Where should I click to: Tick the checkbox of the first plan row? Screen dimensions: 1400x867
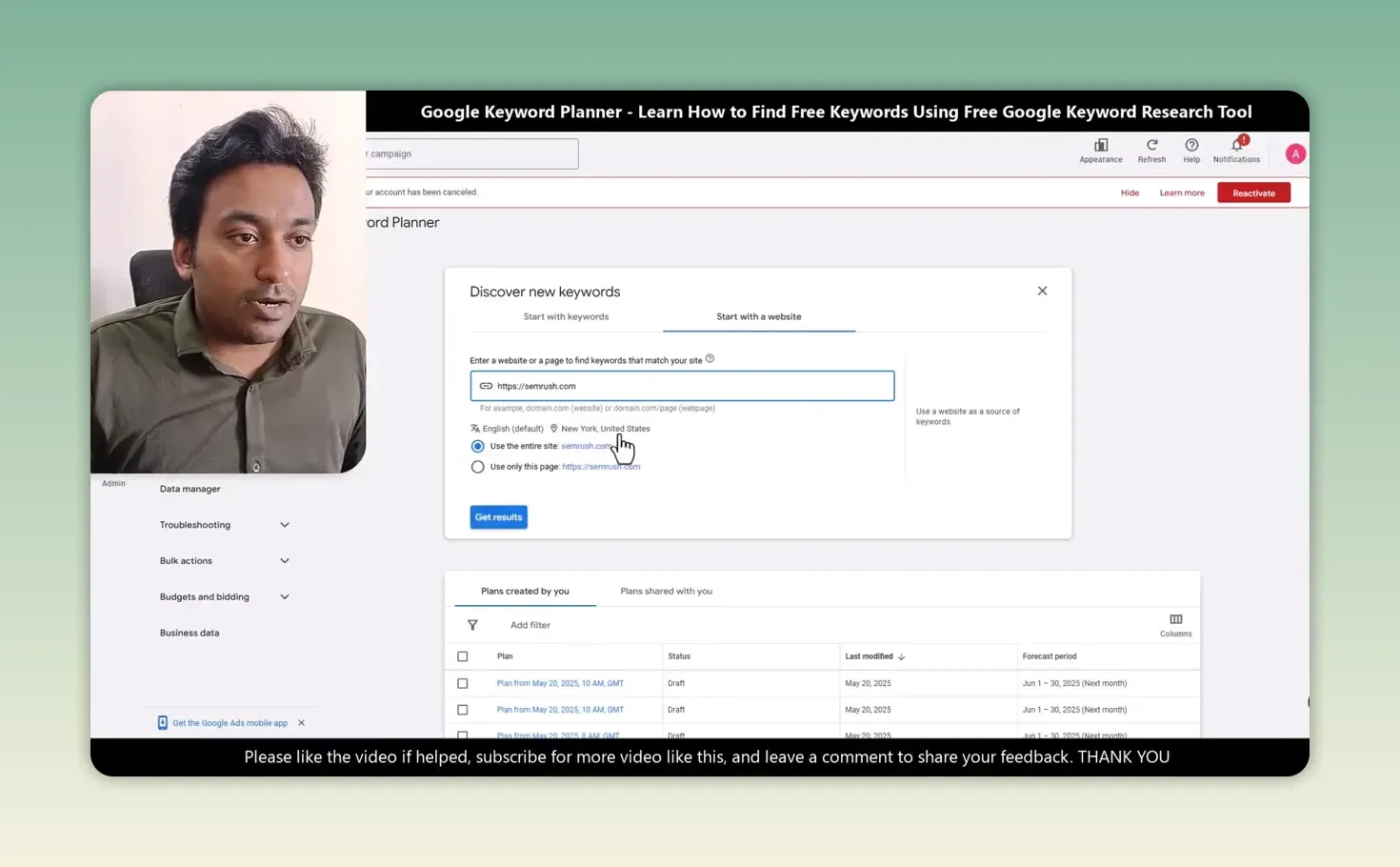(463, 683)
